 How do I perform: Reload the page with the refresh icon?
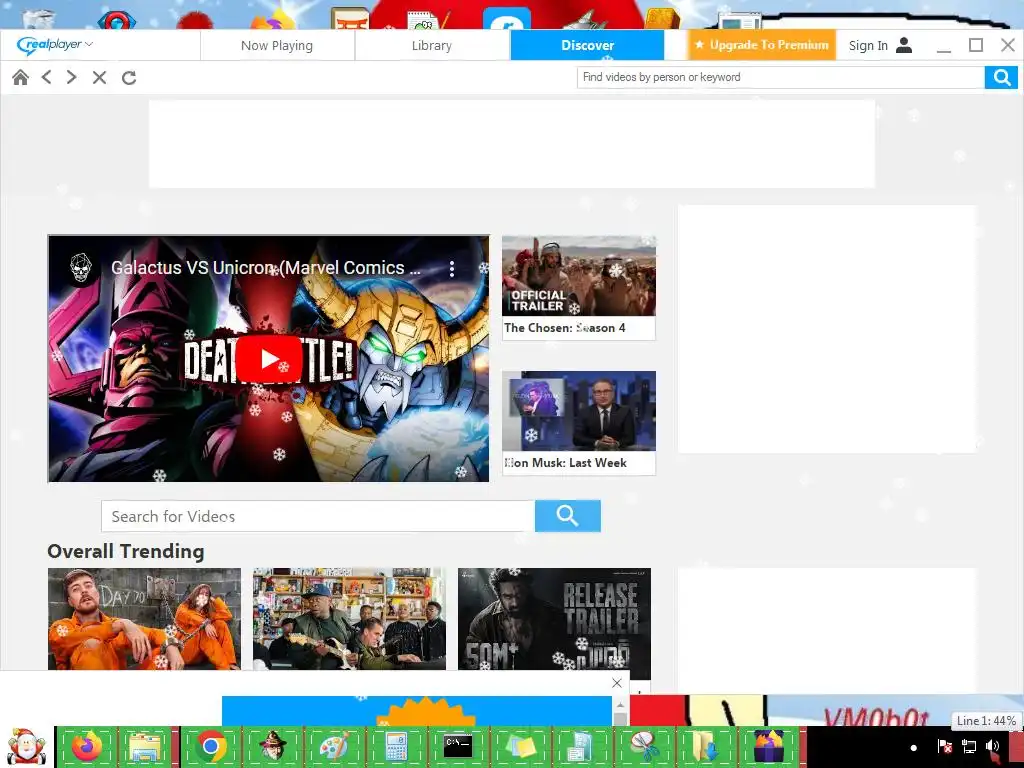[129, 78]
